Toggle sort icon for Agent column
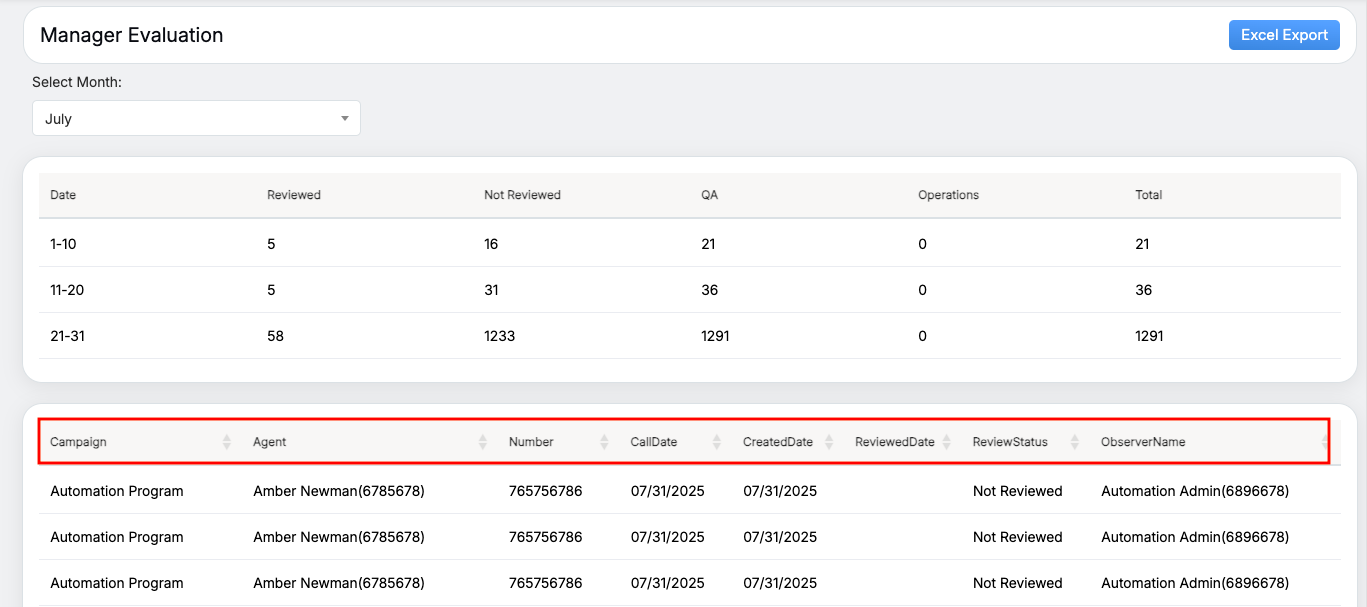The width and height of the screenshot is (1367, 607). point(483,442)
